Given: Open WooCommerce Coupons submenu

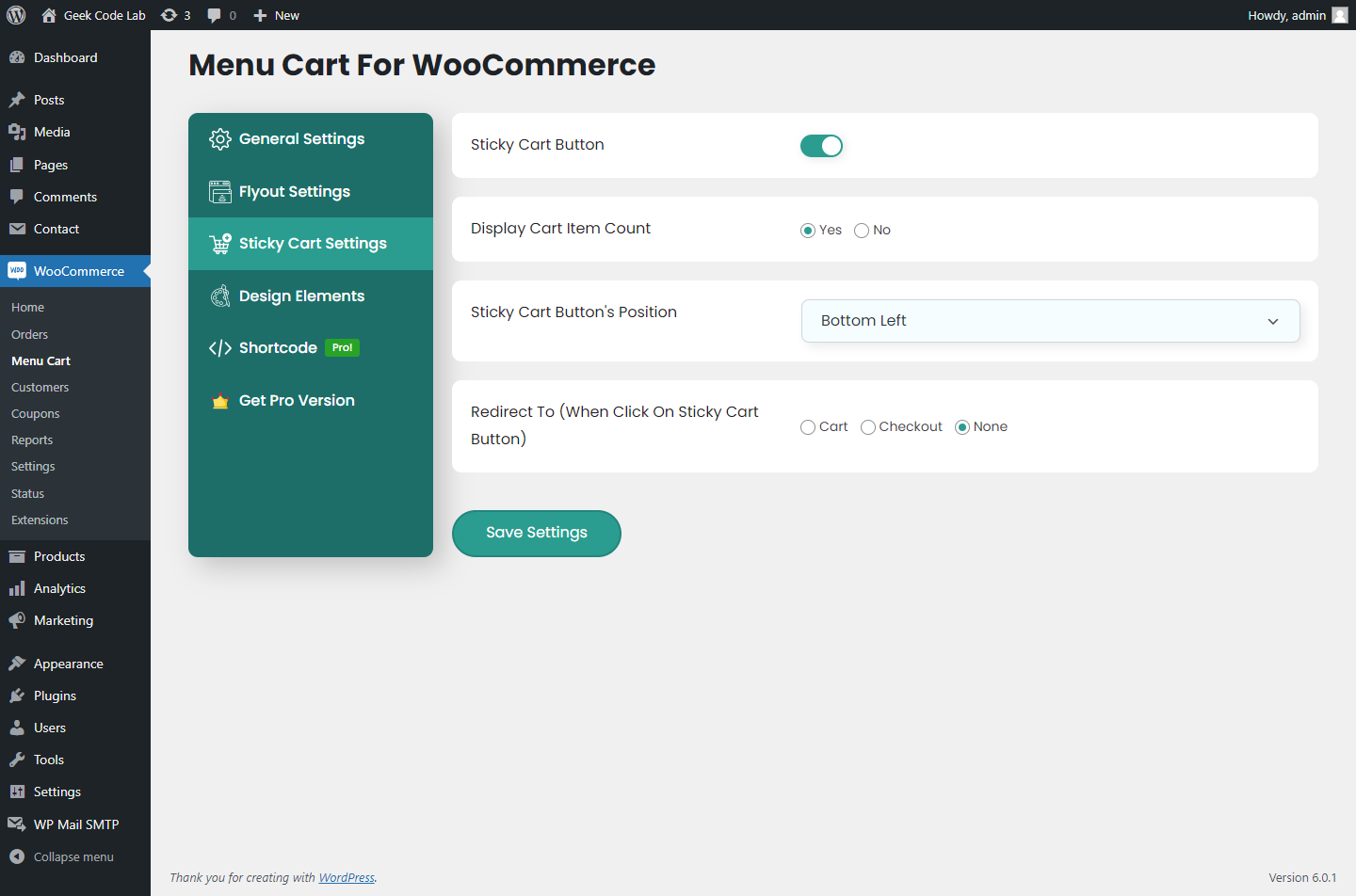Looking at the screenshot, I should (35, 413).
